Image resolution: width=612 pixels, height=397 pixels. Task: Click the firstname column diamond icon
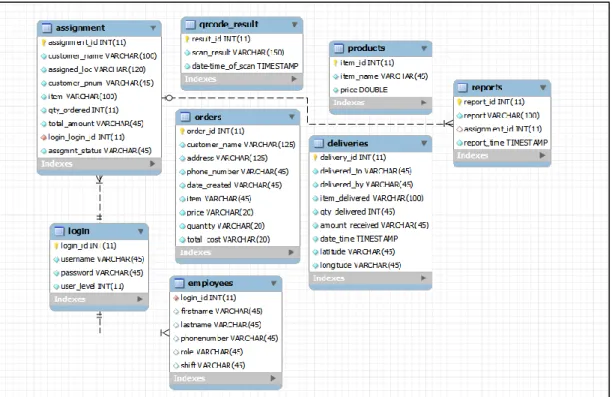coord(176,312)
